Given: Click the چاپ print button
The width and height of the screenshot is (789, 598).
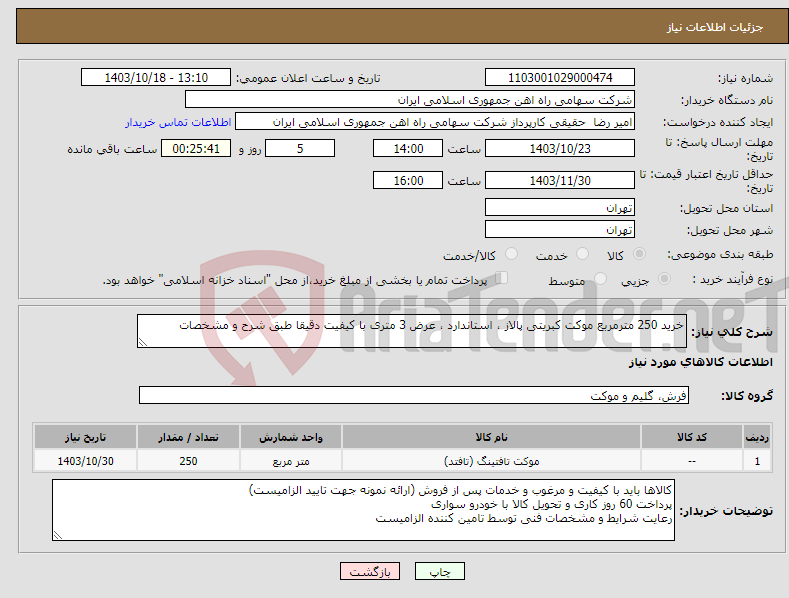Looking at the screenshot, I should 440,571.
